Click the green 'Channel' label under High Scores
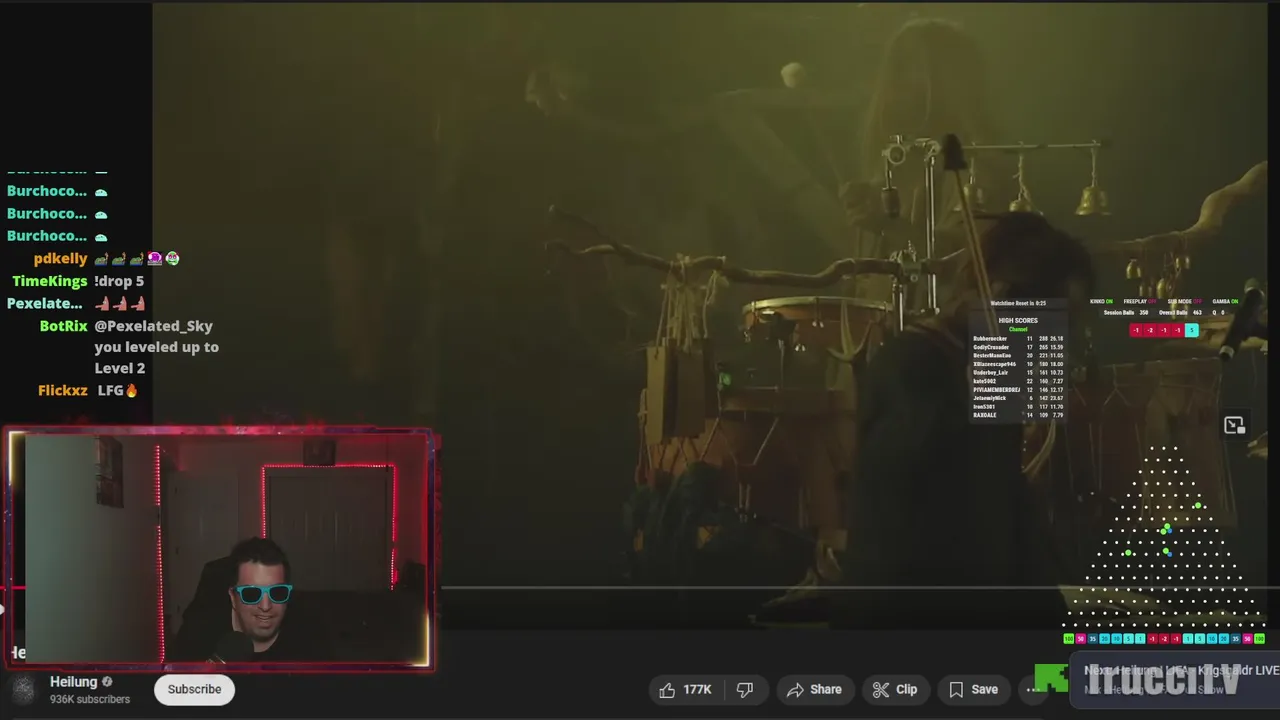 click(x=1018, y=329)
